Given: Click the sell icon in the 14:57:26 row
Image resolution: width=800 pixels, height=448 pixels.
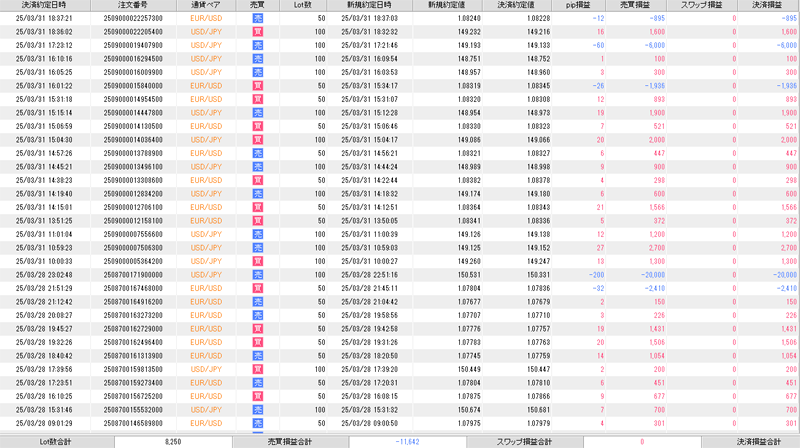Looking at the screenshot, I should pos(258,154).
